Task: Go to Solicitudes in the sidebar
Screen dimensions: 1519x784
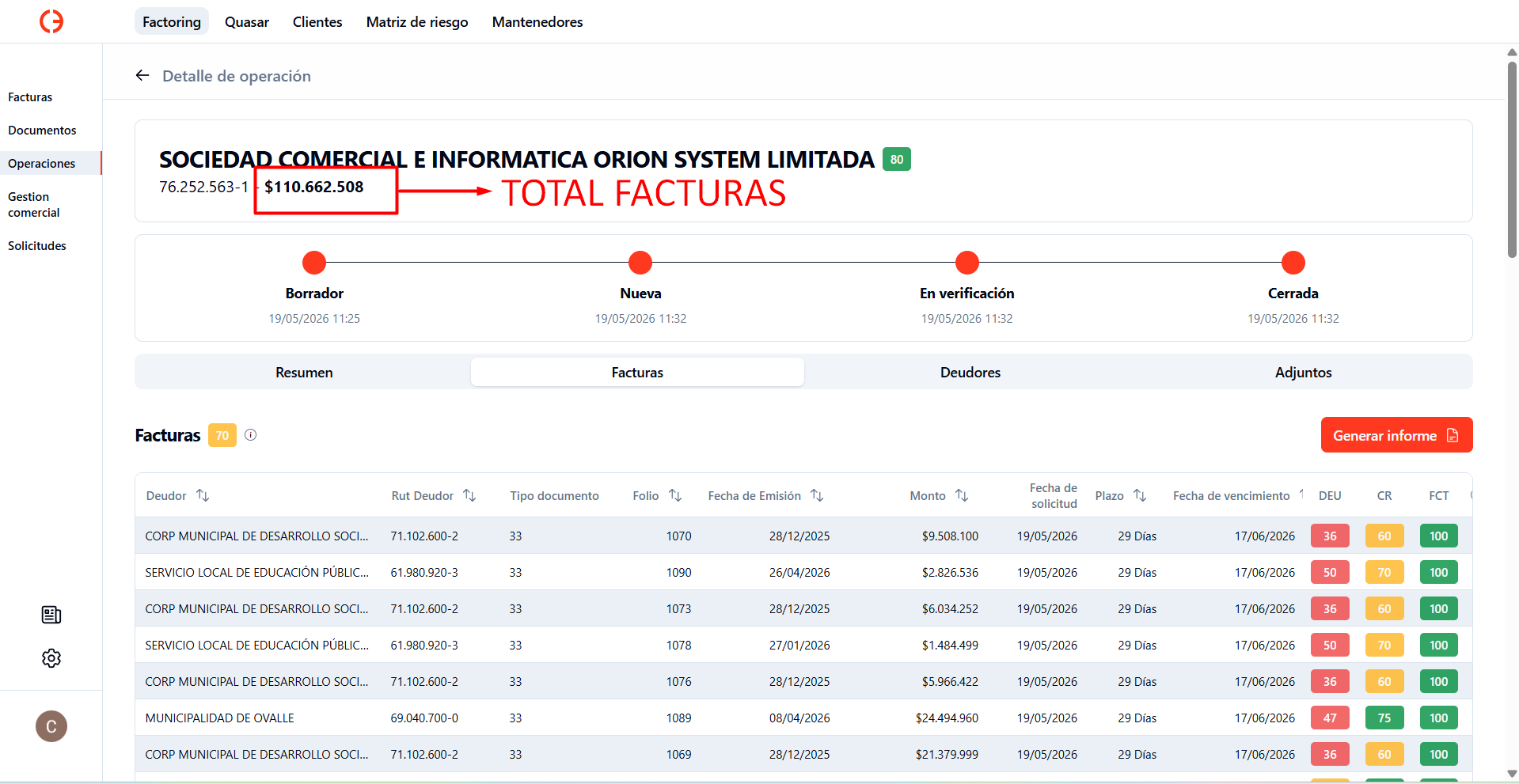Action: tap(37, 246)
